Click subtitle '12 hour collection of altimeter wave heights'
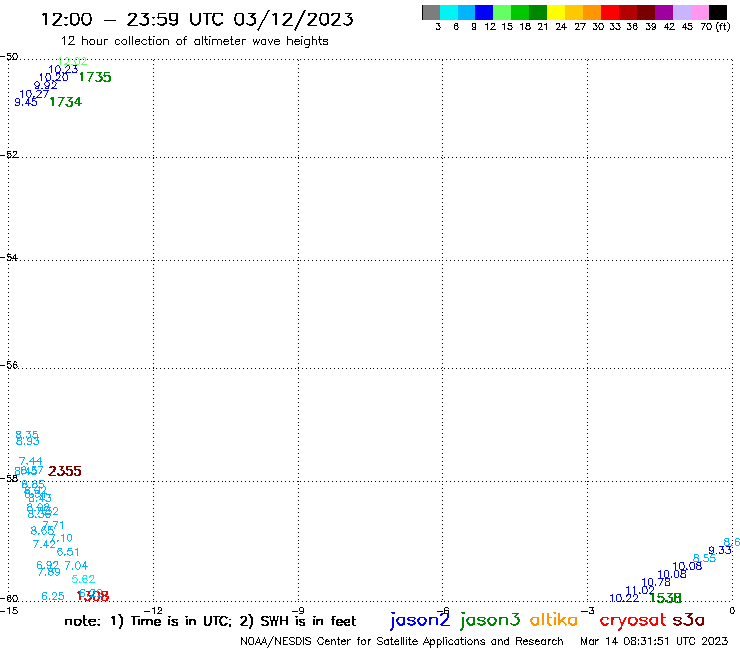740x650 pixels. pos(194,41)
